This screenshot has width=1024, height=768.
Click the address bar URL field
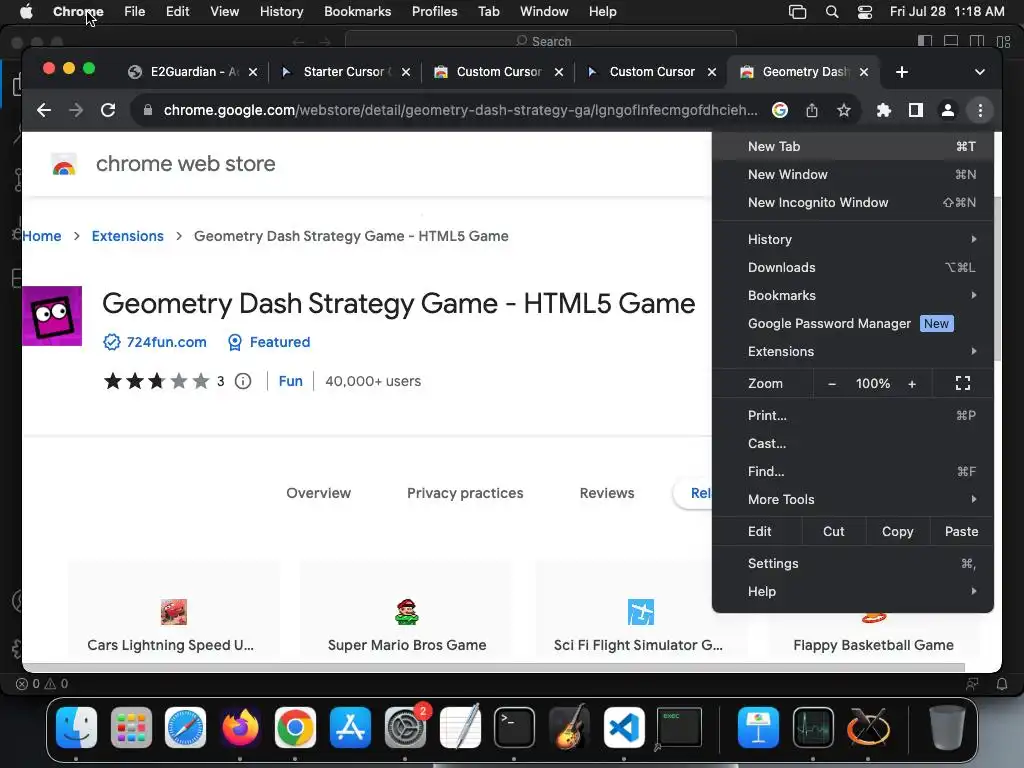460,110
